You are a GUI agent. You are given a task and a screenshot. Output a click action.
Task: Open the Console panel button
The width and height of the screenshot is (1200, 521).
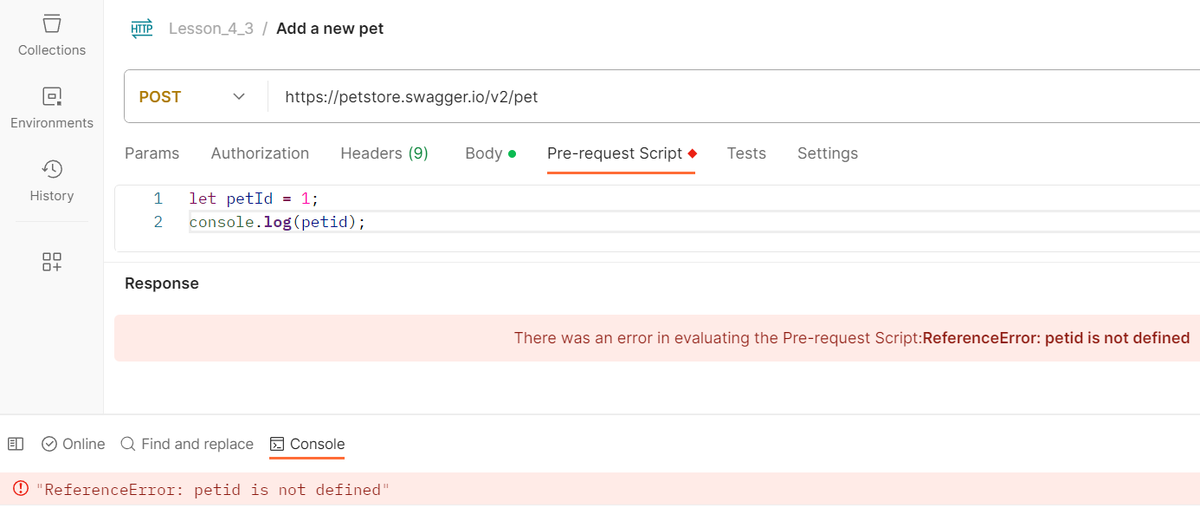click(308, 444)
